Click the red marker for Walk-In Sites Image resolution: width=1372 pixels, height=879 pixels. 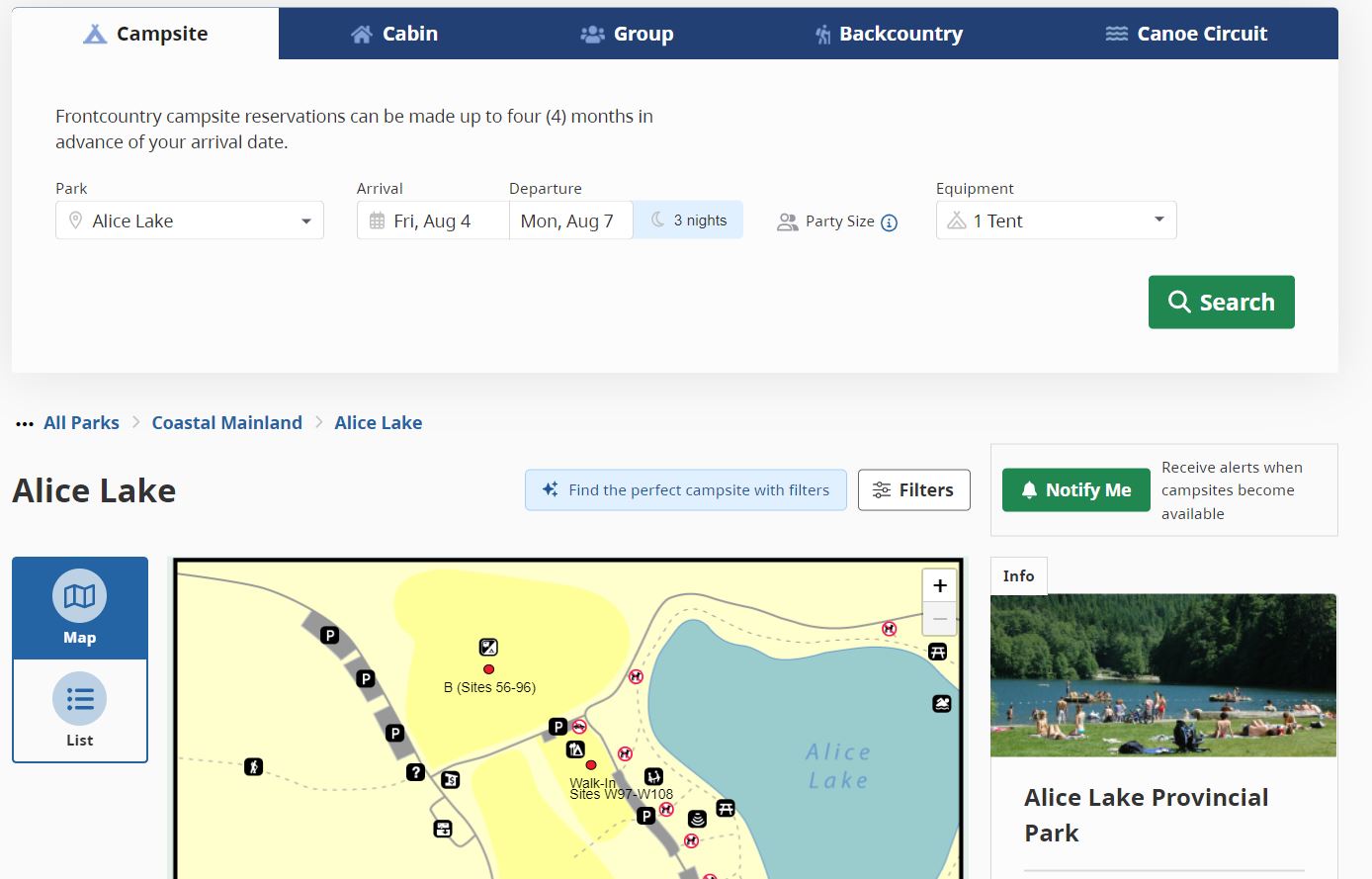tap(591, 765)
